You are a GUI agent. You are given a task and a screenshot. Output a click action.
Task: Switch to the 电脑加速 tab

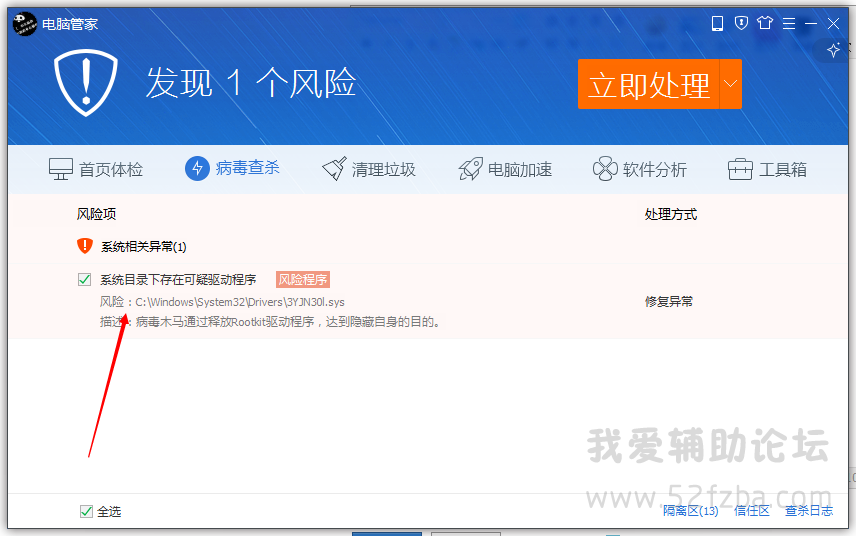coord(505,169)
